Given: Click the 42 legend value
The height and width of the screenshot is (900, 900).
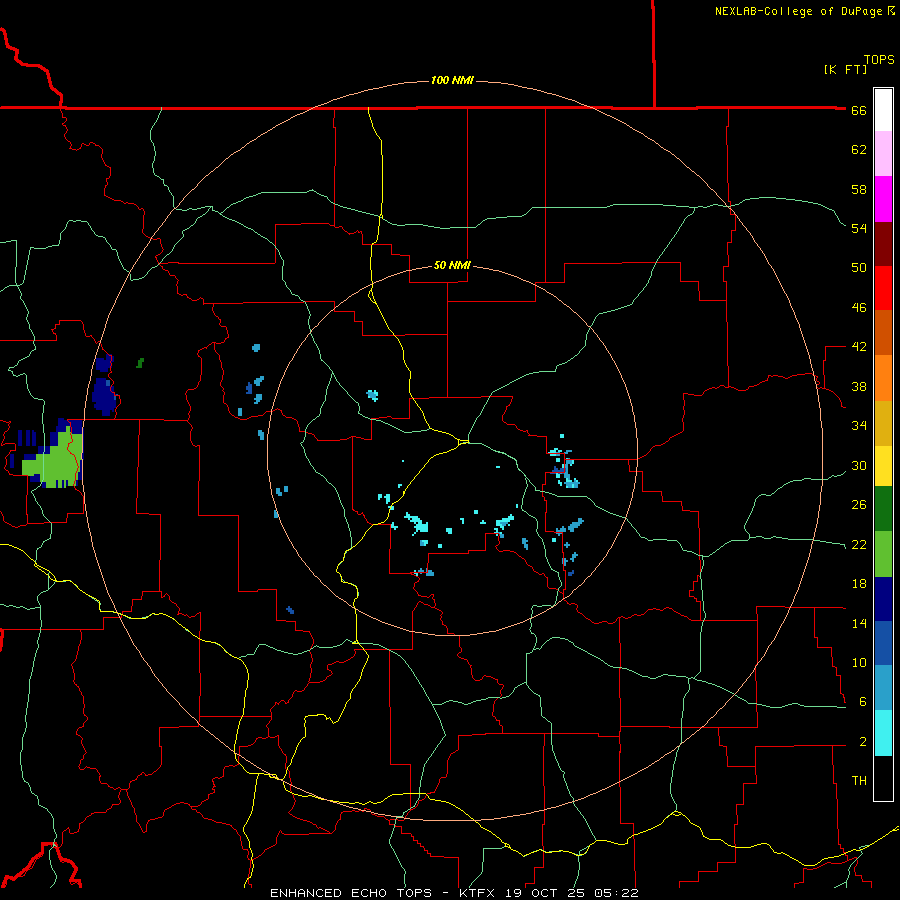Looking at the screenshot, I should click(x=859, y=347).
